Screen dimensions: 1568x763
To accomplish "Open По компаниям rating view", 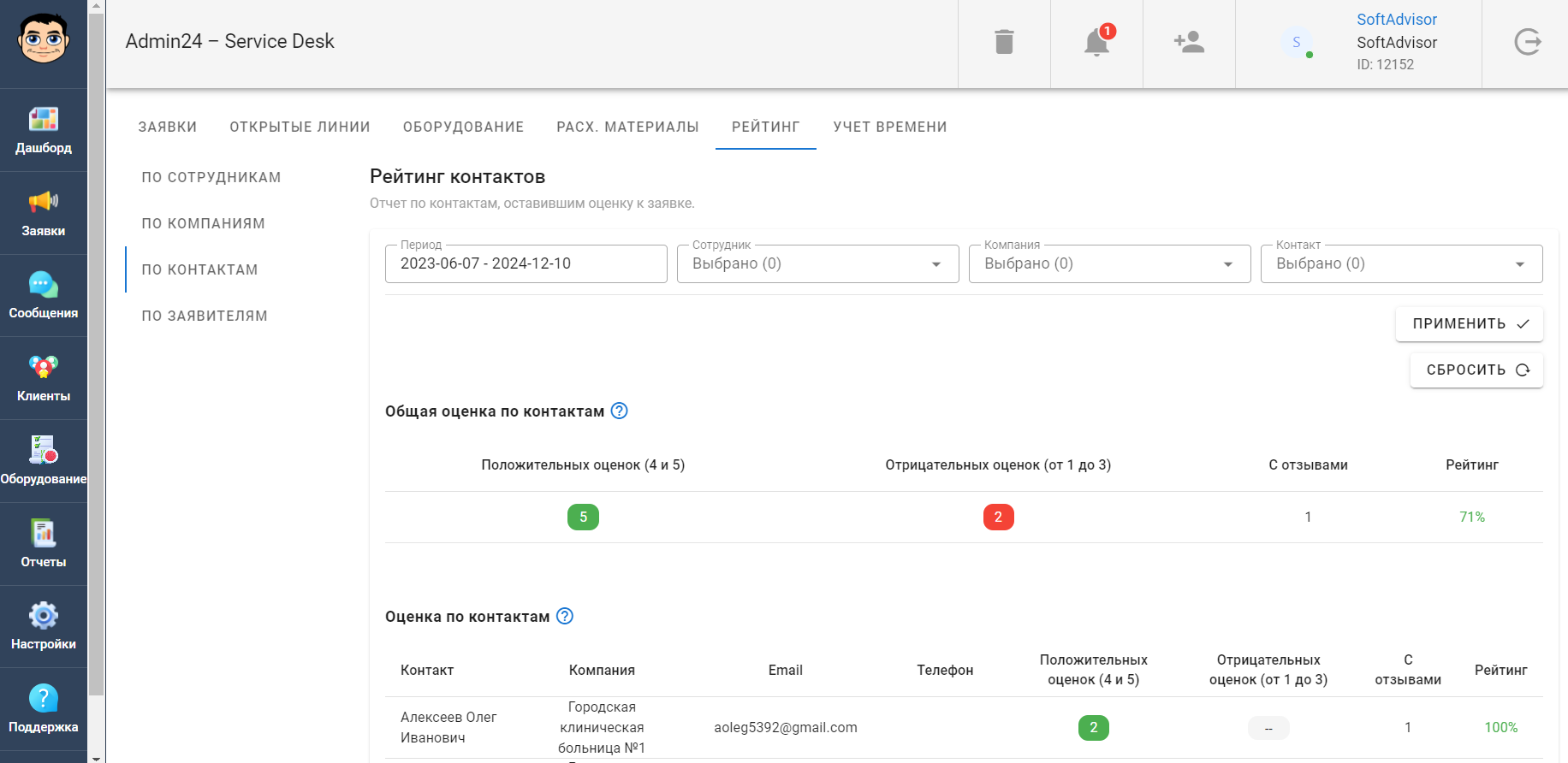I will [204, 223].
